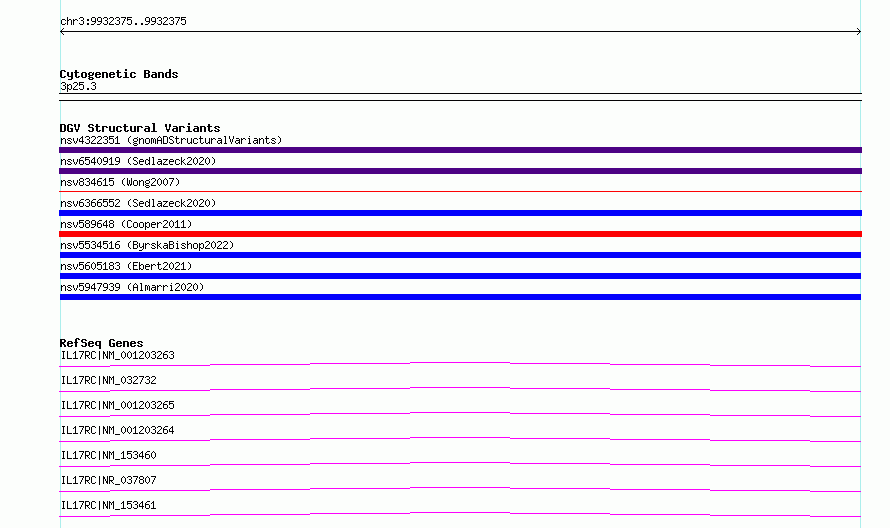Click magenta gene line under IL17RC|NM_153460
The height and width of the screenshot is (528, 890).
pyautogui.click(x=460, y=464)
